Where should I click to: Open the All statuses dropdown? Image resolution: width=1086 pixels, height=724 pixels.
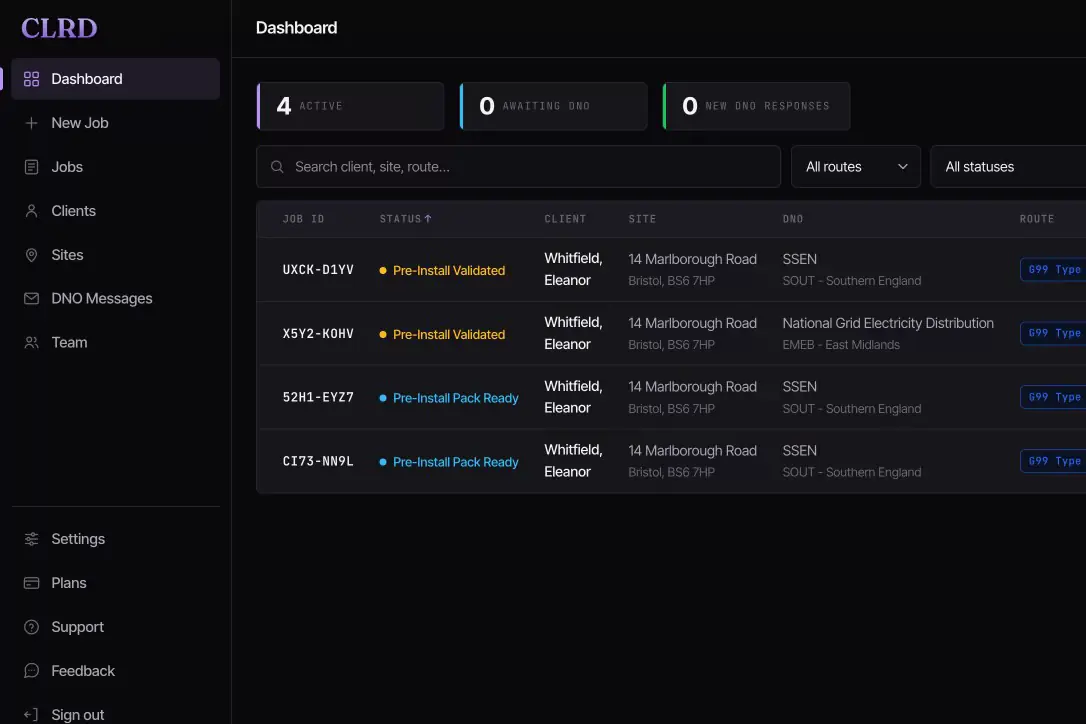[x=1008, y=167]
